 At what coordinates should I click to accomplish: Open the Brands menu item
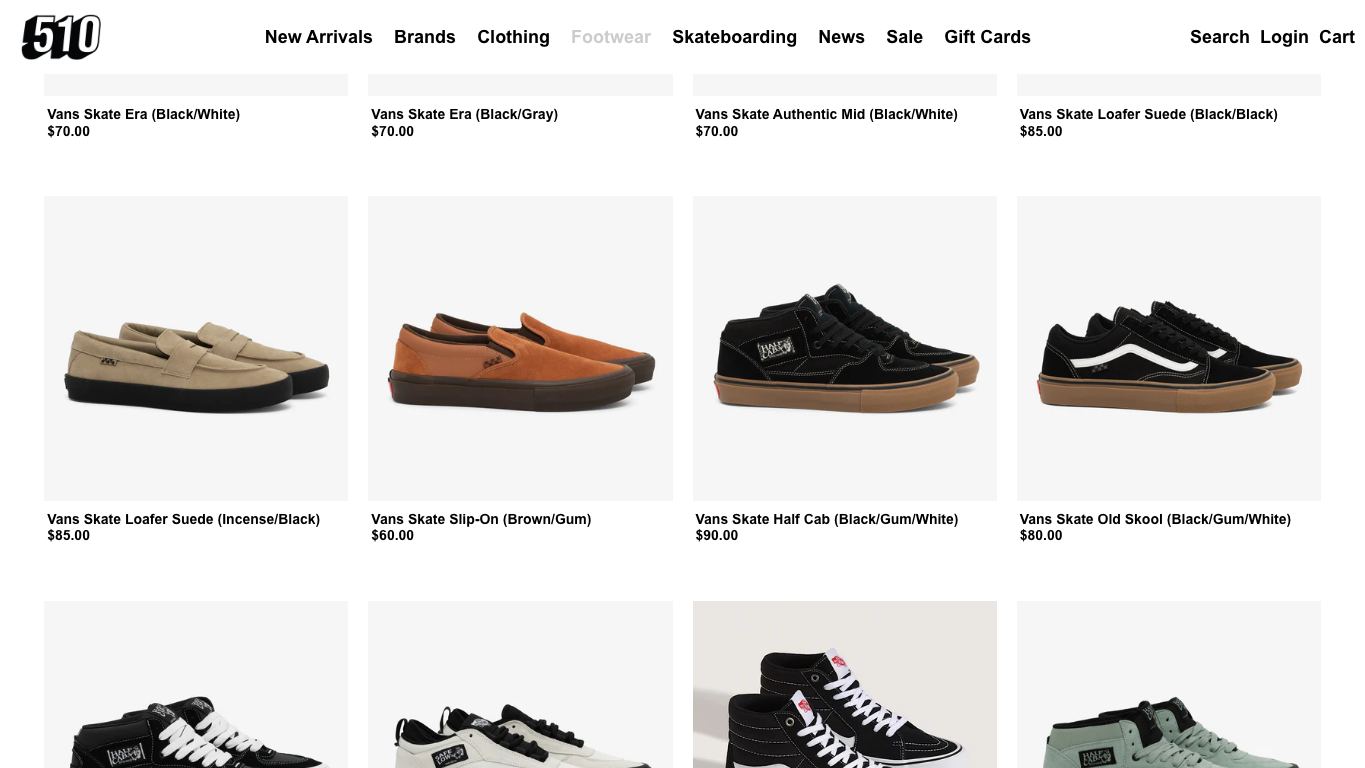pyautogui.click(x=424, y=37)
